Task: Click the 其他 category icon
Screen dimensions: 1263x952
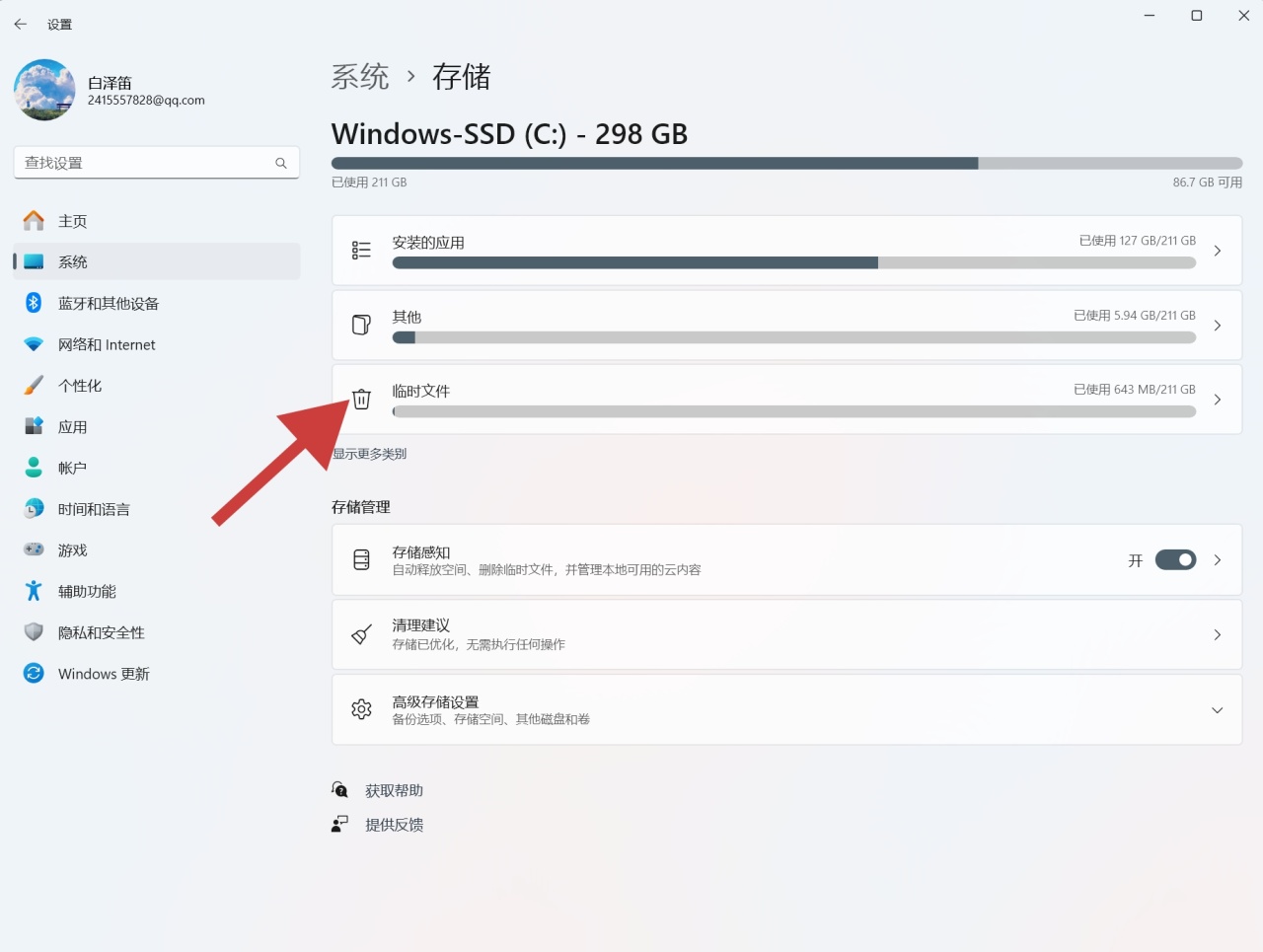Action: click(x=362, y=325)
